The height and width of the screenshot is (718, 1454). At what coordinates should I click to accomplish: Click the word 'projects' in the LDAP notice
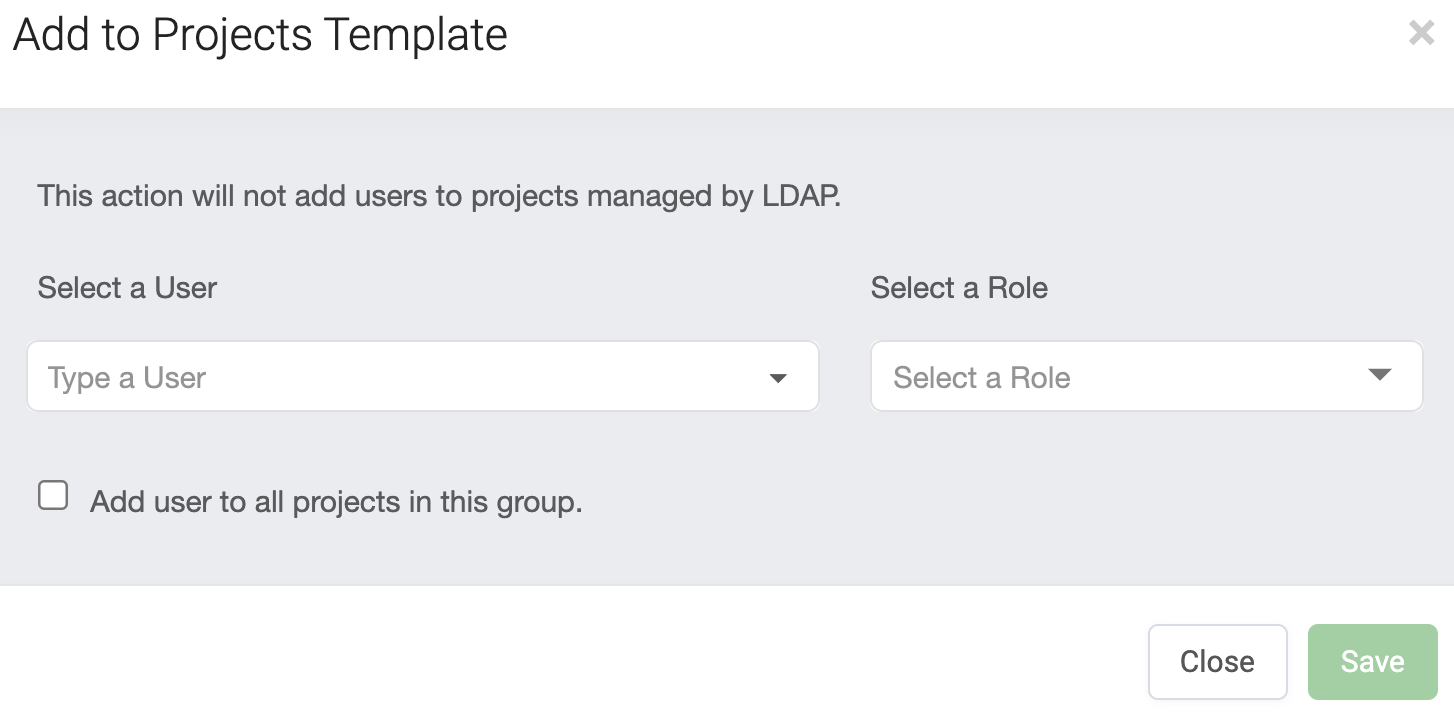point(525,196)
